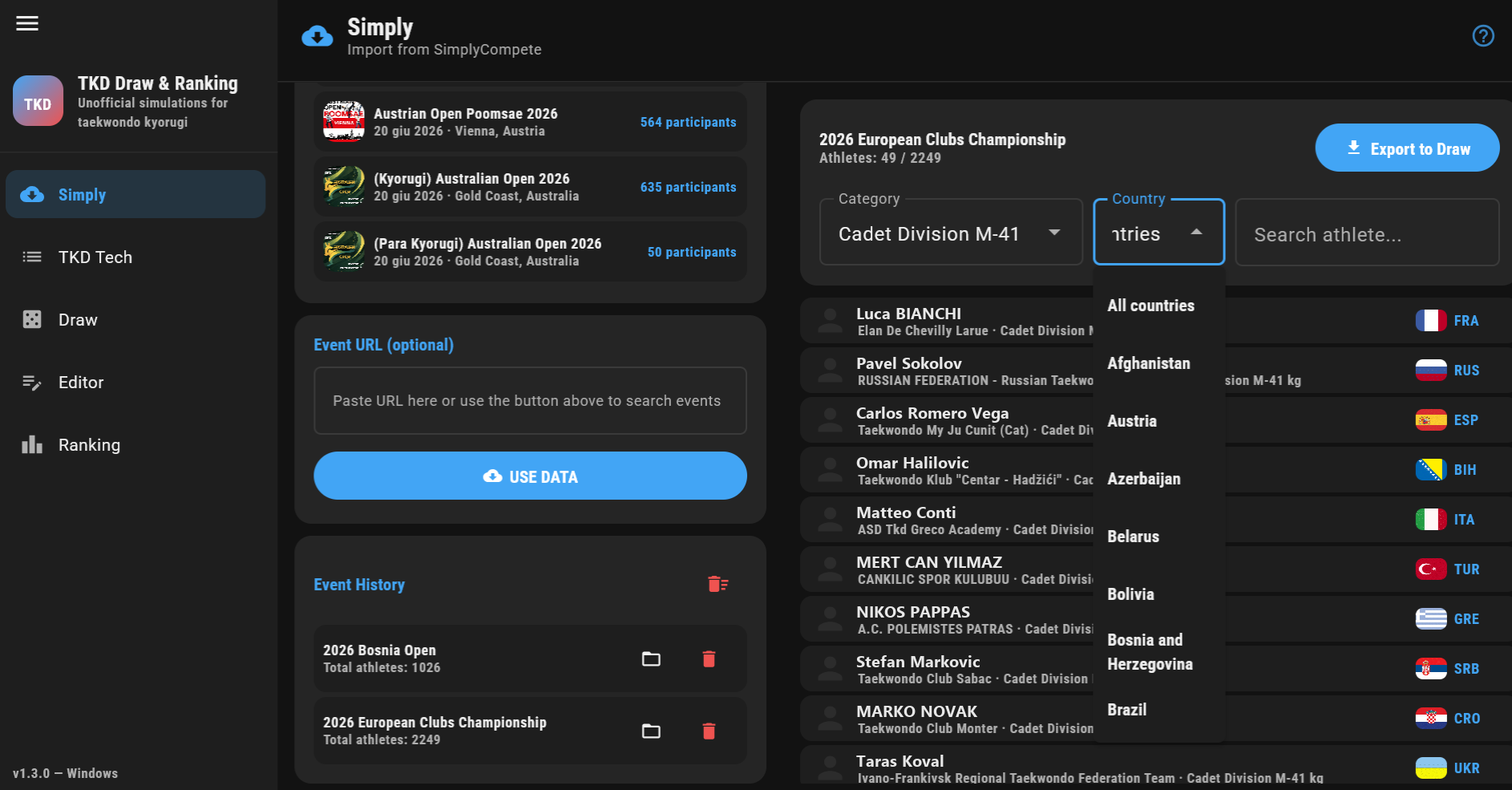The height and width of the screenshot is (790, 1512).
Task: Go to Simply in the sidebar
Action: pyautogui.click(x=135, y=194)
